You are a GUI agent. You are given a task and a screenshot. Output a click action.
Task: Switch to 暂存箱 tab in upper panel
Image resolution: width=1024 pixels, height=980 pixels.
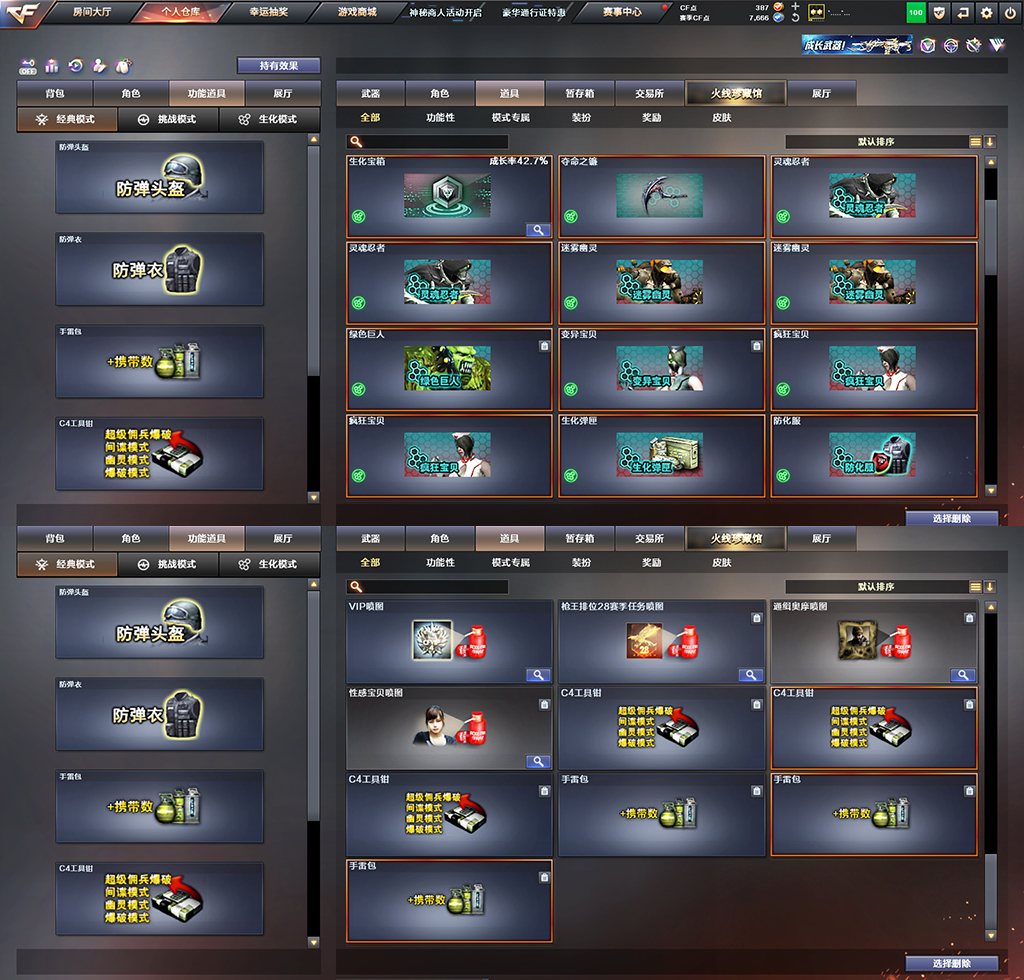[x=579, y=93]
